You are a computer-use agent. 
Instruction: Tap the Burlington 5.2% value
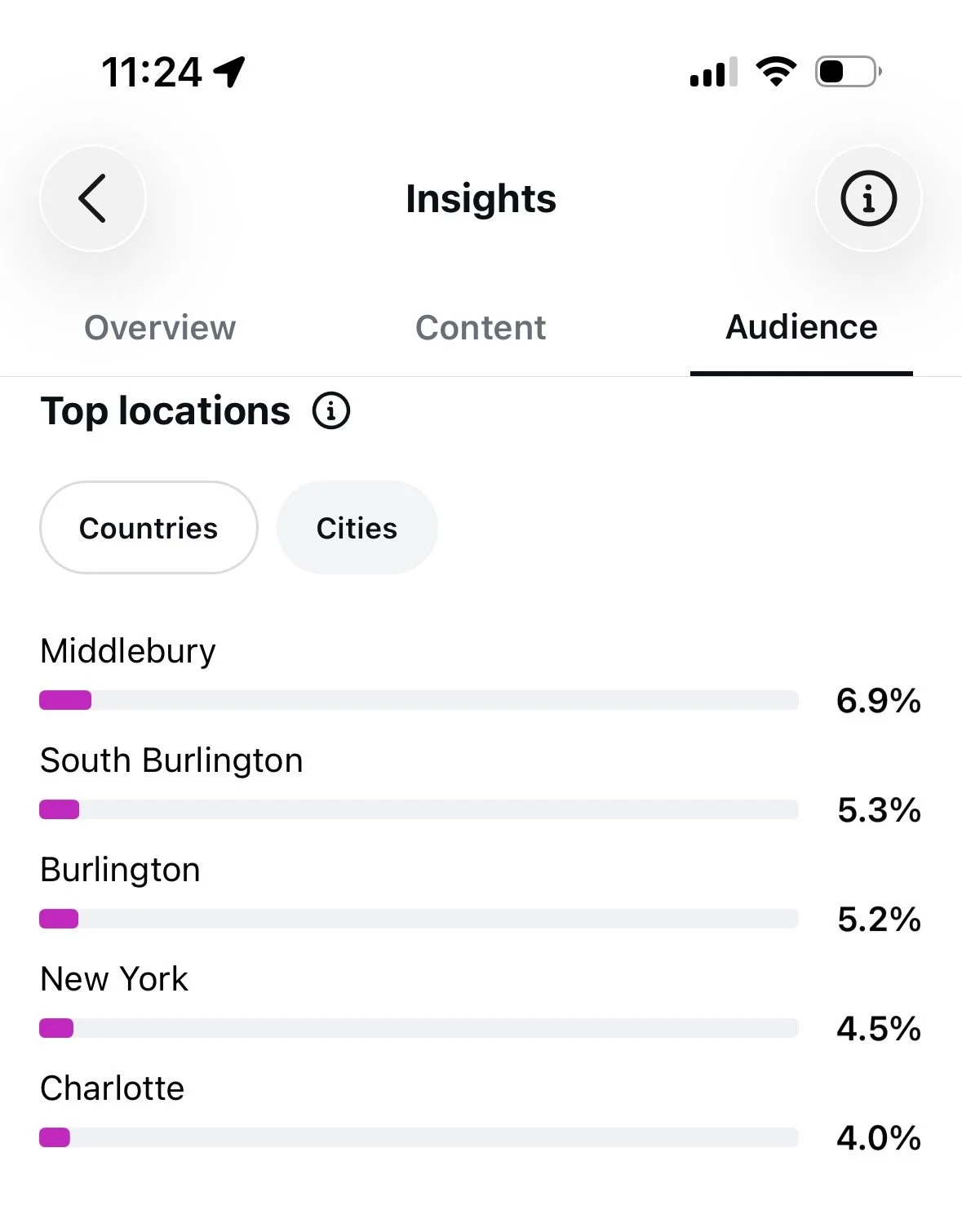coord(879,920)
